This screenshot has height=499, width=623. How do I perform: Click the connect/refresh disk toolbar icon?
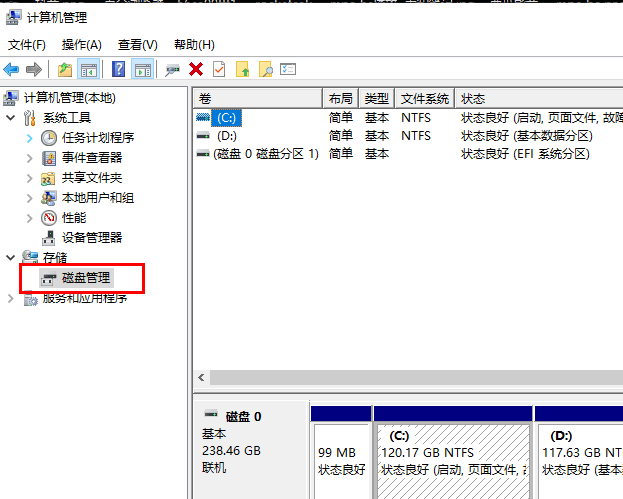172,70
